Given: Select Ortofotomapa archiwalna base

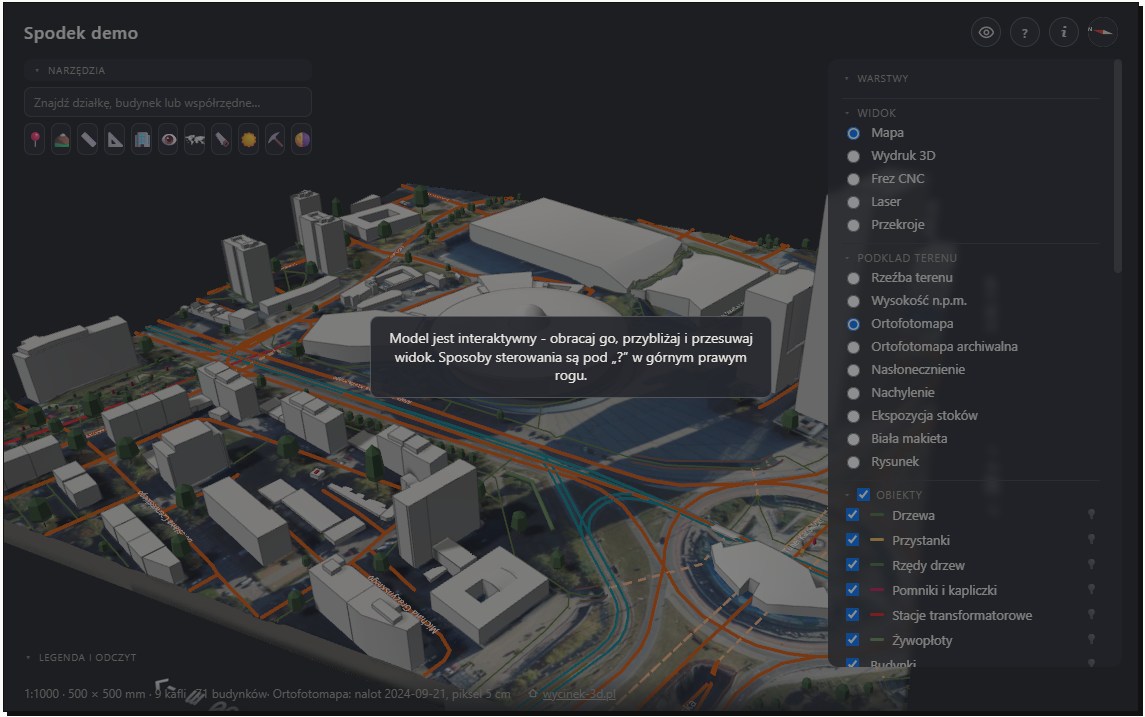Looking at the screenshot, I should [x=853, y=347].
